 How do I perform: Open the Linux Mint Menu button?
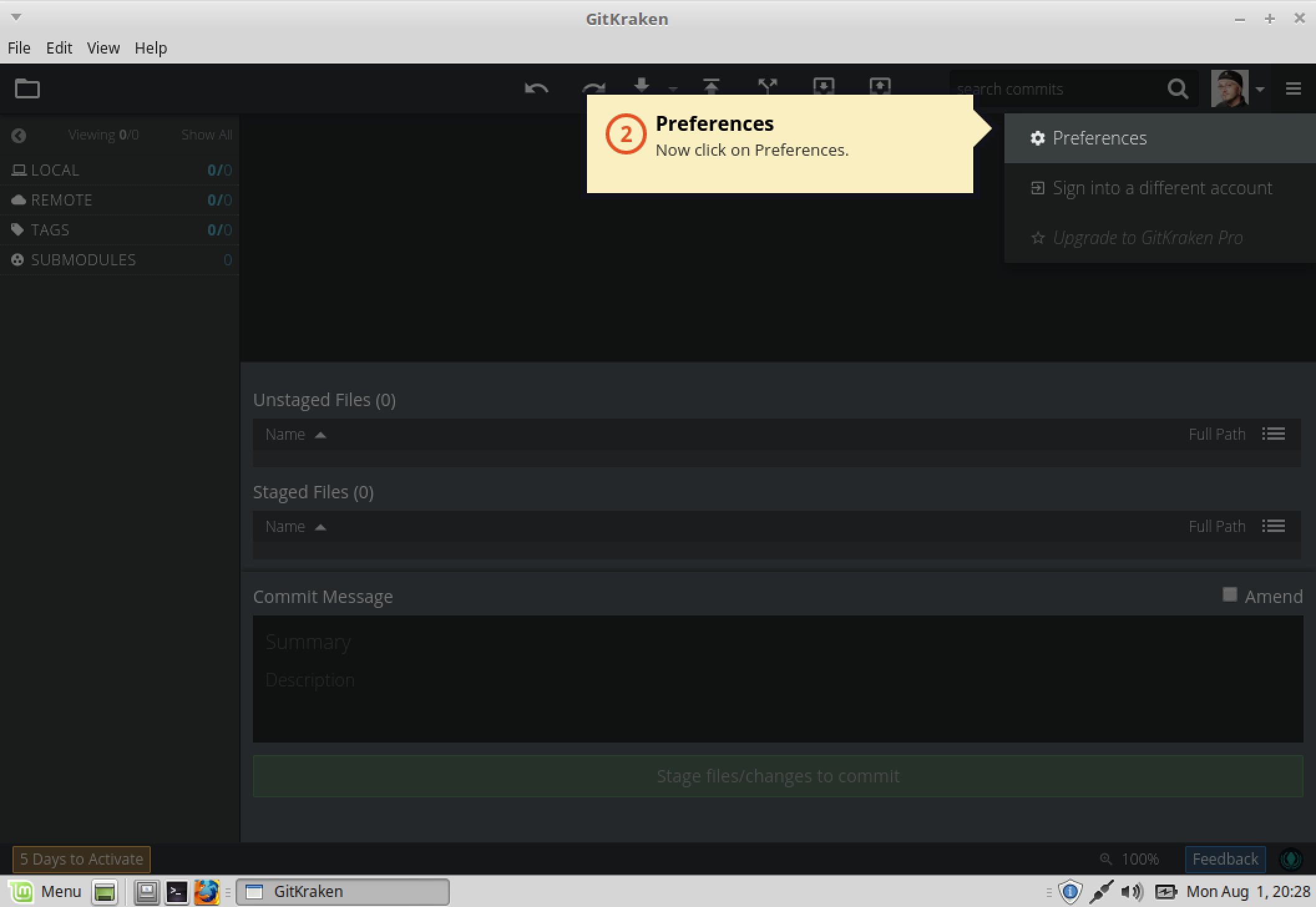(45, 891)
